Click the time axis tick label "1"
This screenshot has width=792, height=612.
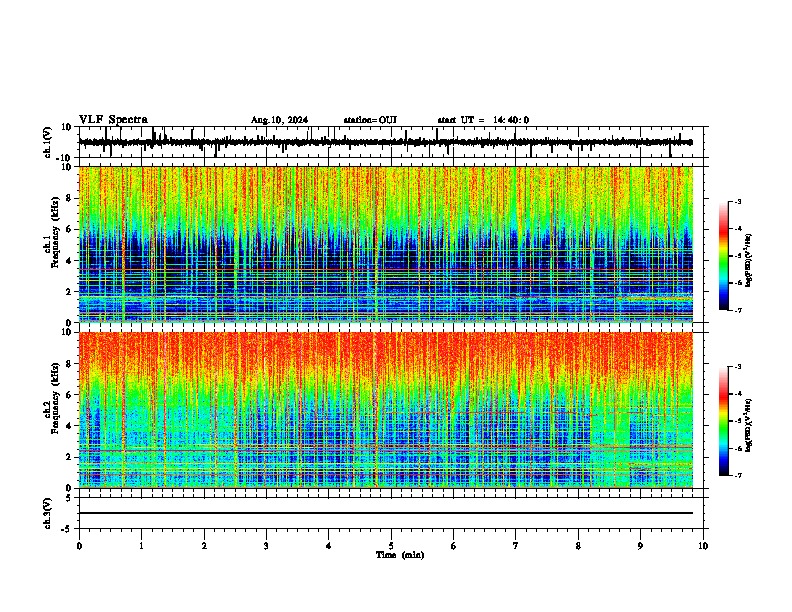coord(142,546)
